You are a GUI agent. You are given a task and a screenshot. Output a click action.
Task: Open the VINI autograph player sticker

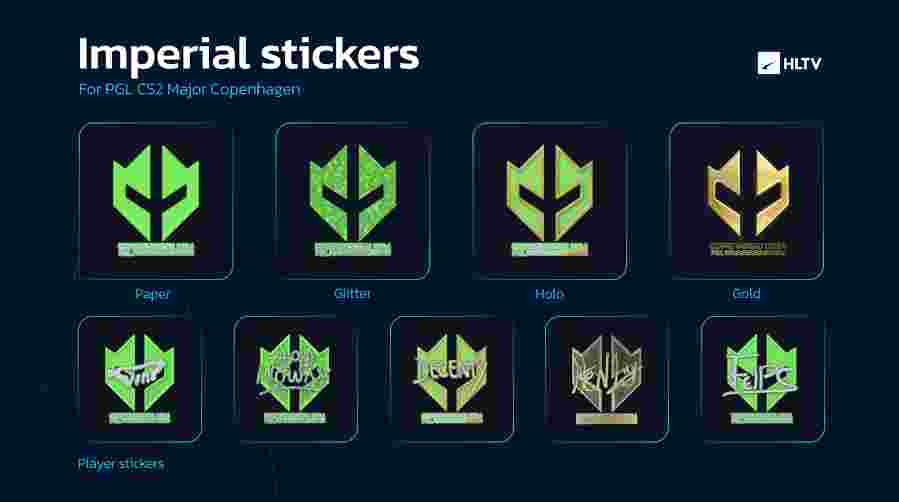pyautogui.click(x=140, y=379)
